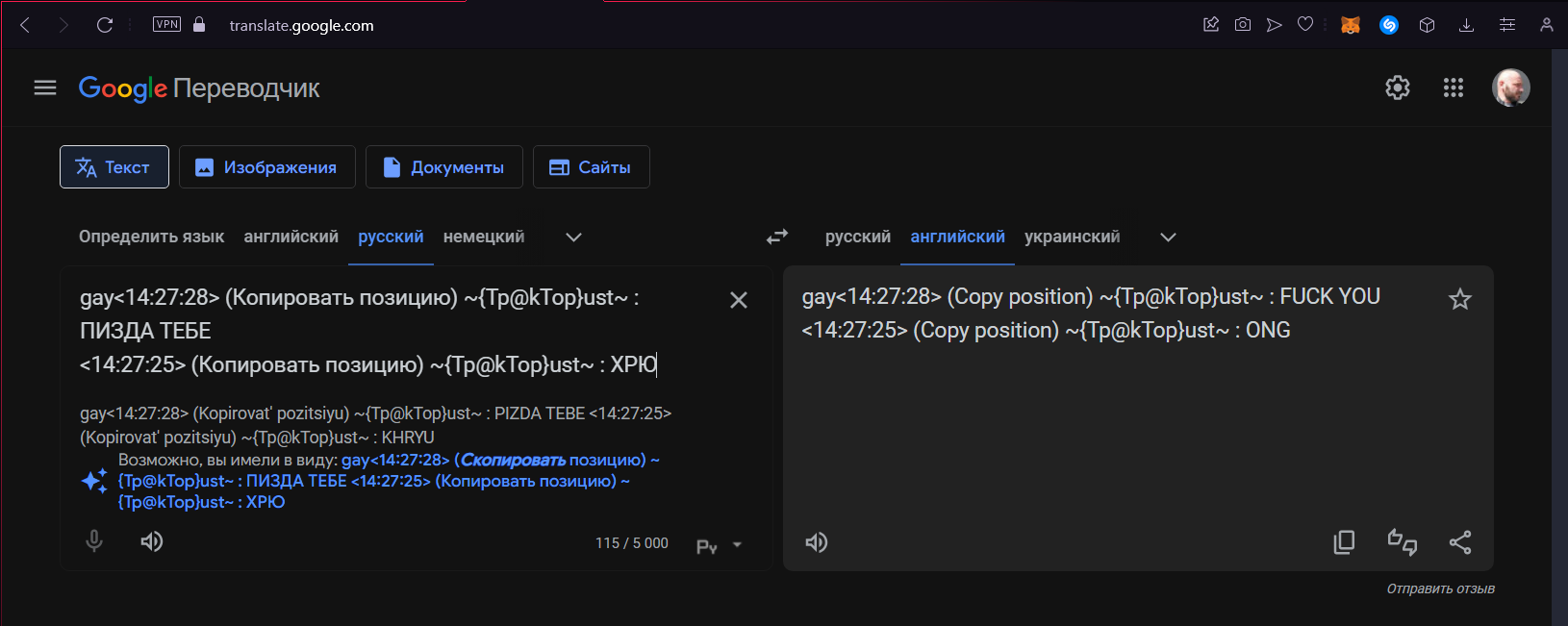1568x626 pixels.
Task: Play the translated text audio
Action: (817, 542)
